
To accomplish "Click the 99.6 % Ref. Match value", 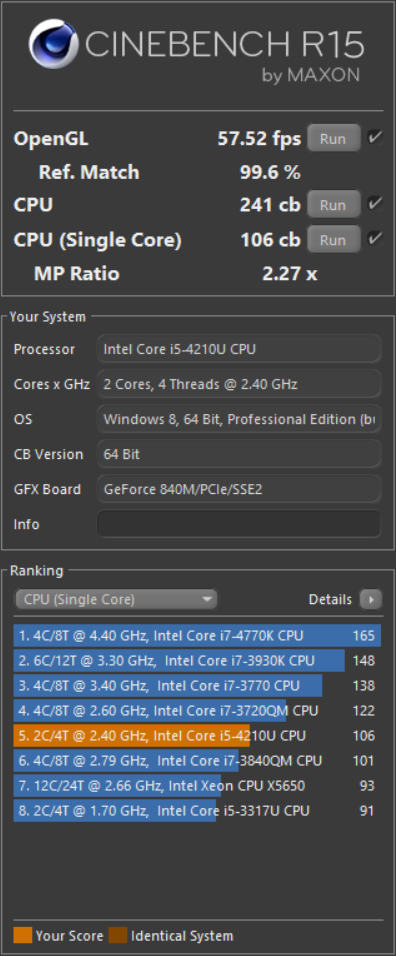I will point(270,173).
